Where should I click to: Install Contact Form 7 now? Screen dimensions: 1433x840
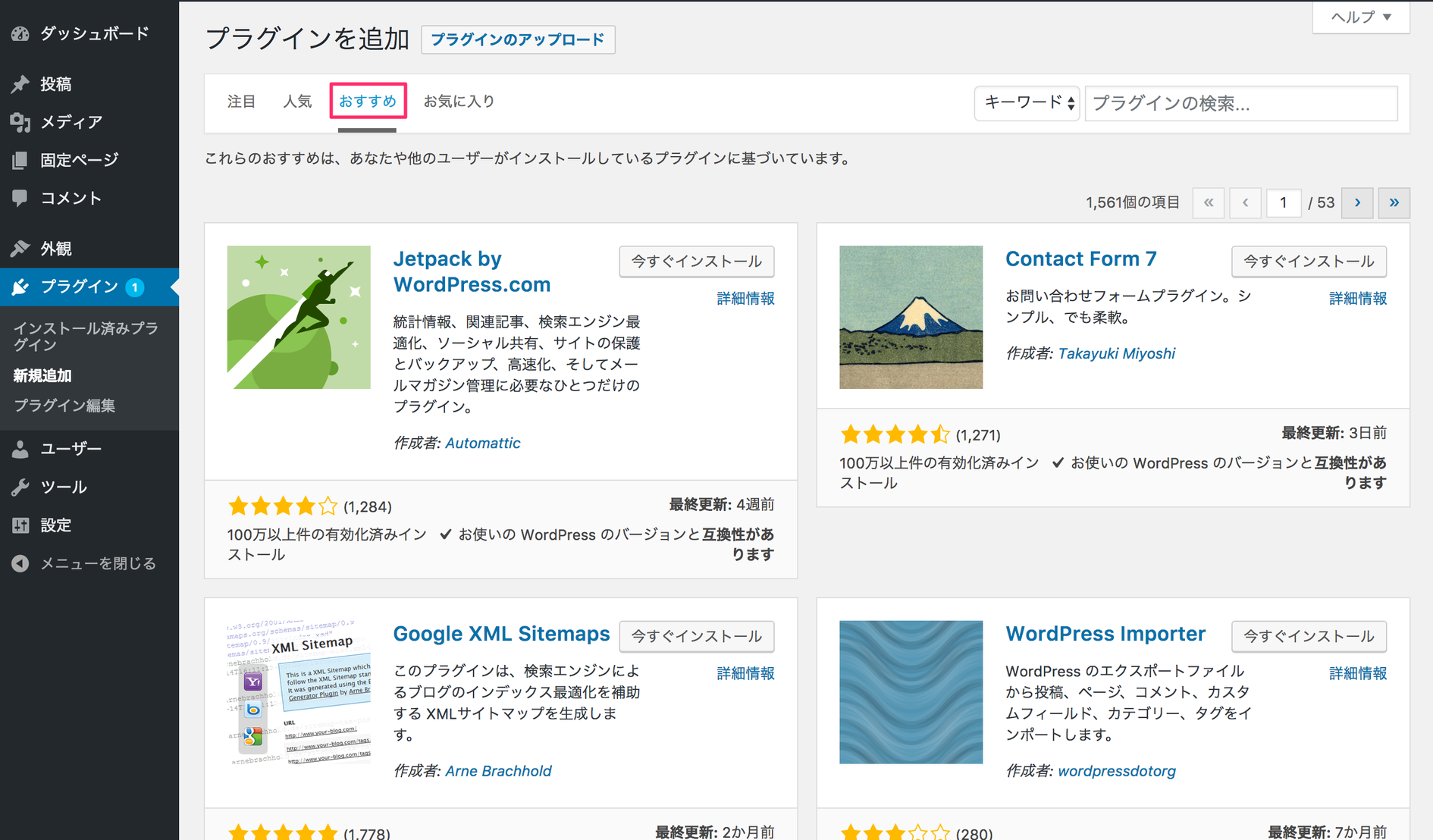[x=1309, y=262]
